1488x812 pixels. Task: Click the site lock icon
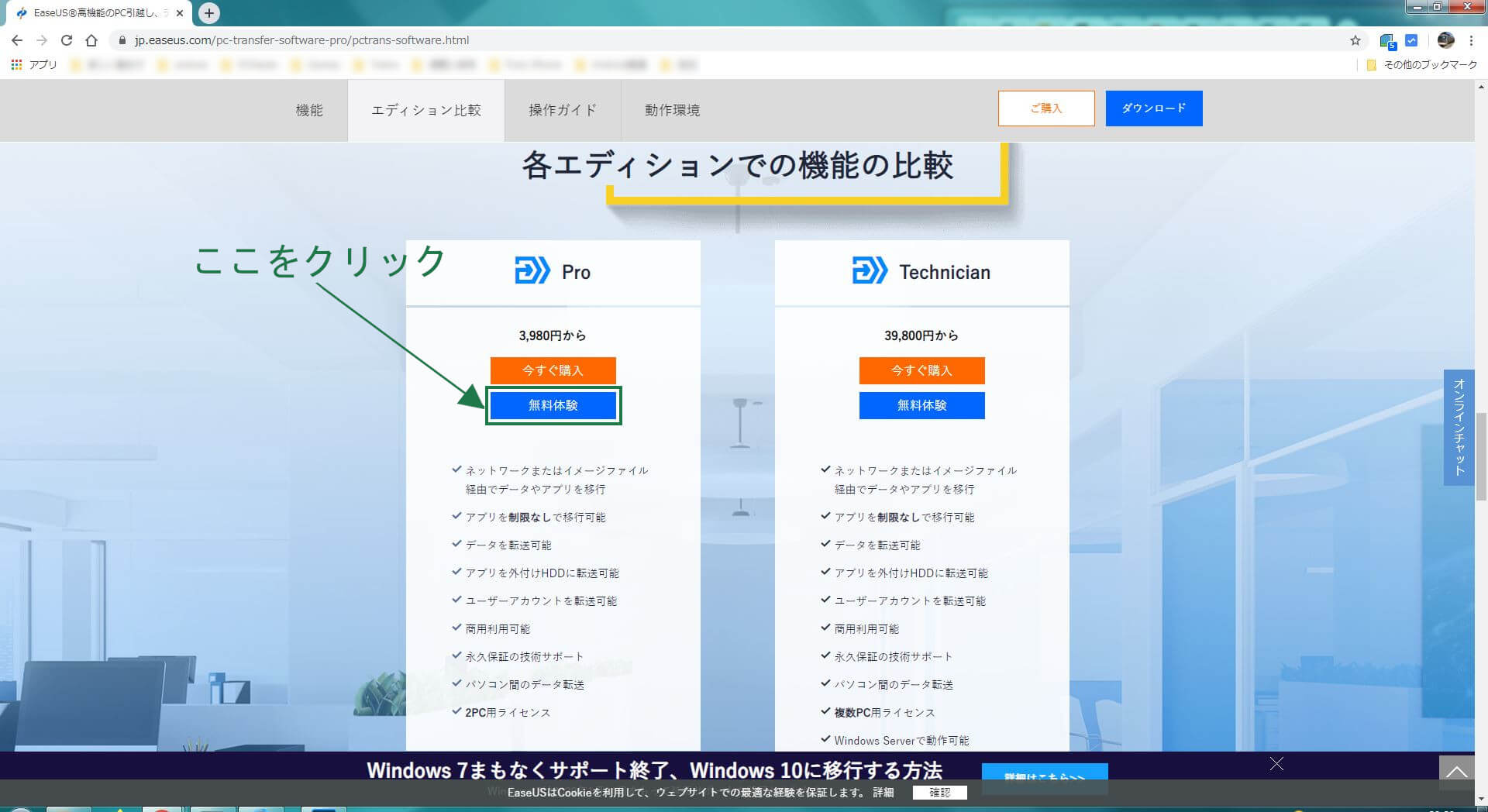coord(122,40)
